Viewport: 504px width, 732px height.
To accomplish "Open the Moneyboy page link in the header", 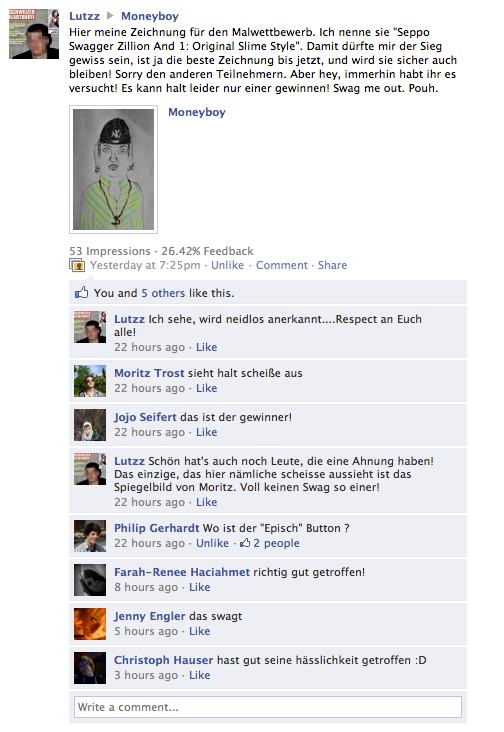I will tap(150, 16).
